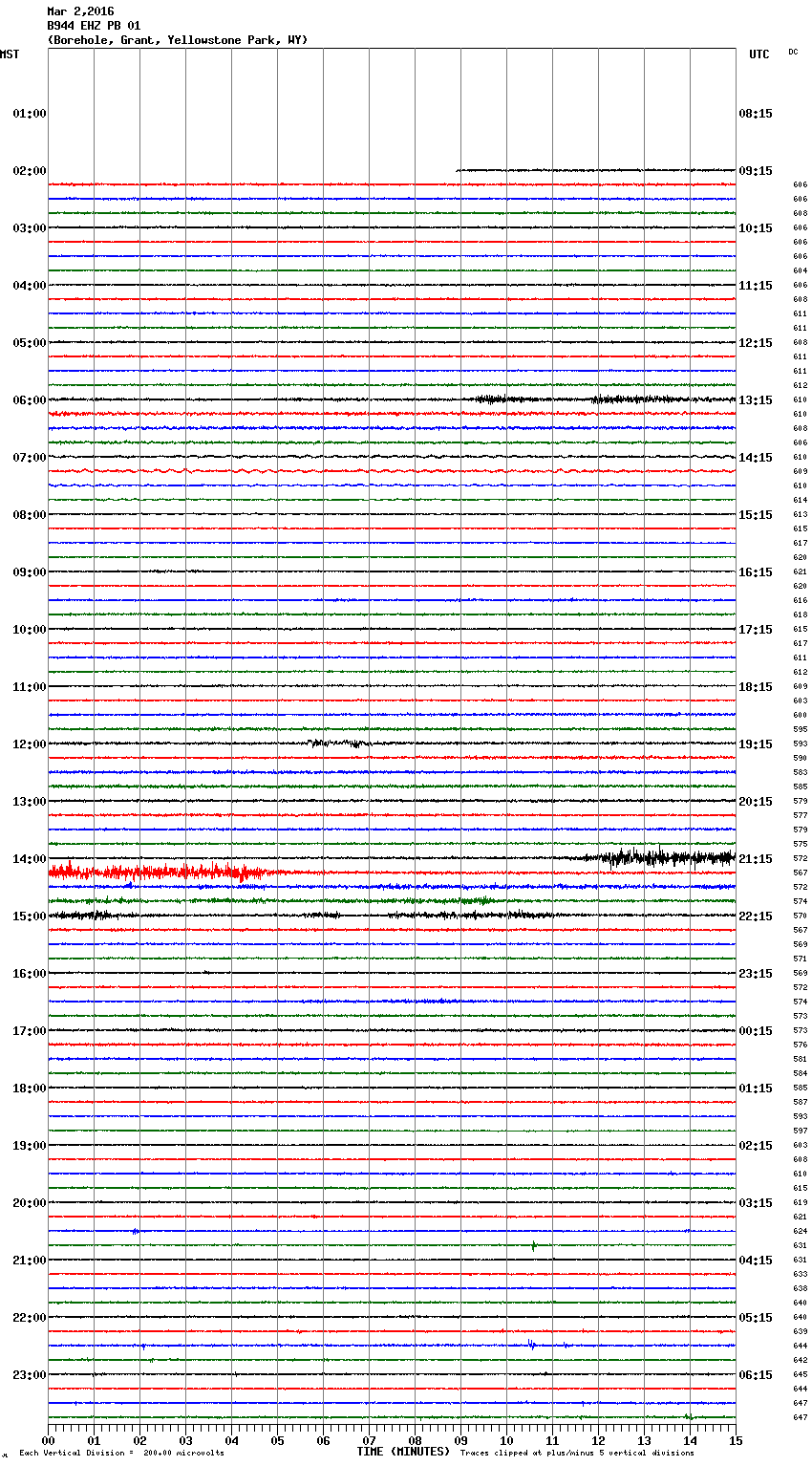Click the 'Each Vertical Division = 200.00 microvolts' note
The width and height of the screenshot is (812, 1466).
pos(121,1454)
